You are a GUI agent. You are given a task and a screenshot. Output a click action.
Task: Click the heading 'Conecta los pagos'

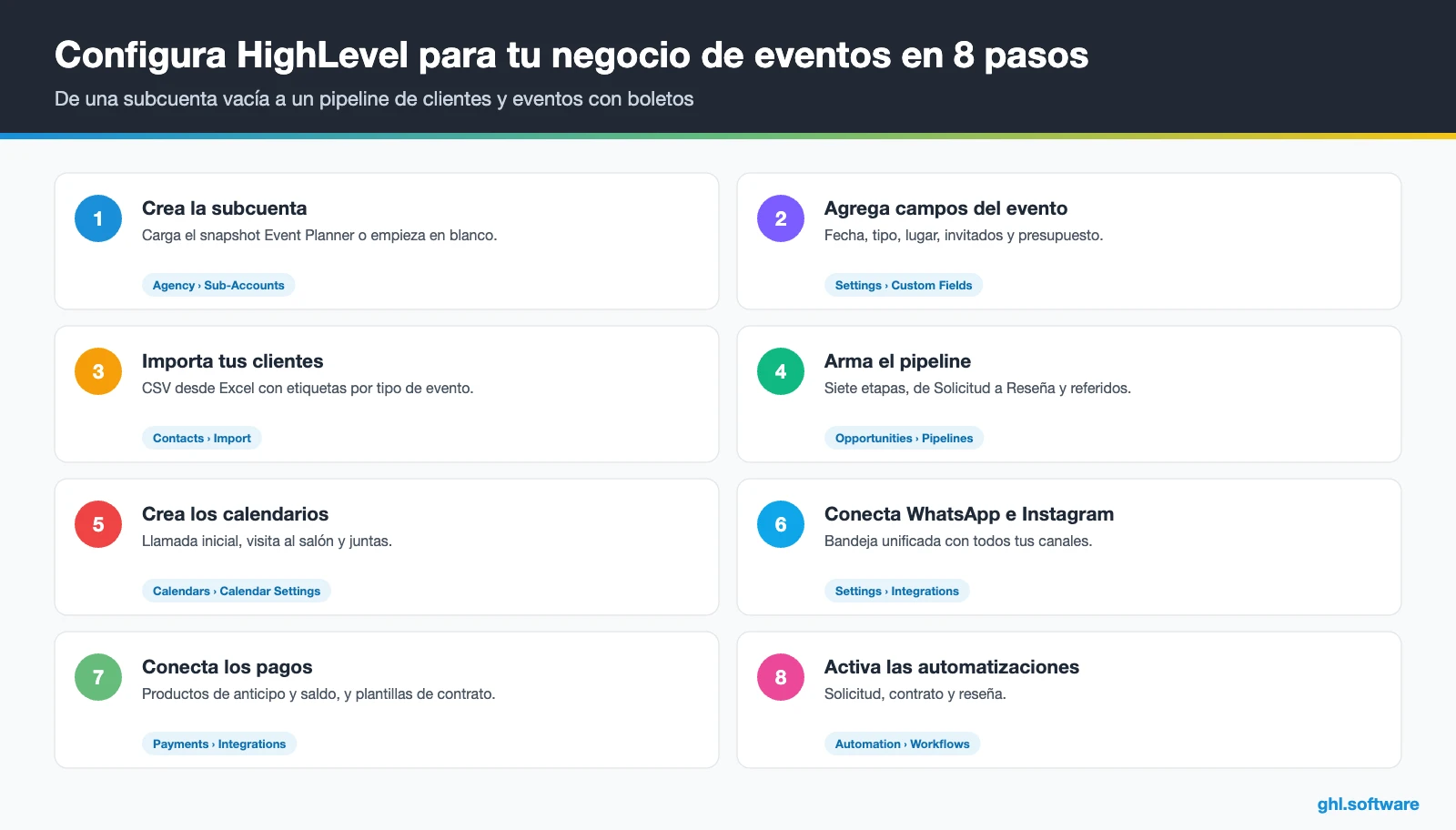(x=227, y=667)
